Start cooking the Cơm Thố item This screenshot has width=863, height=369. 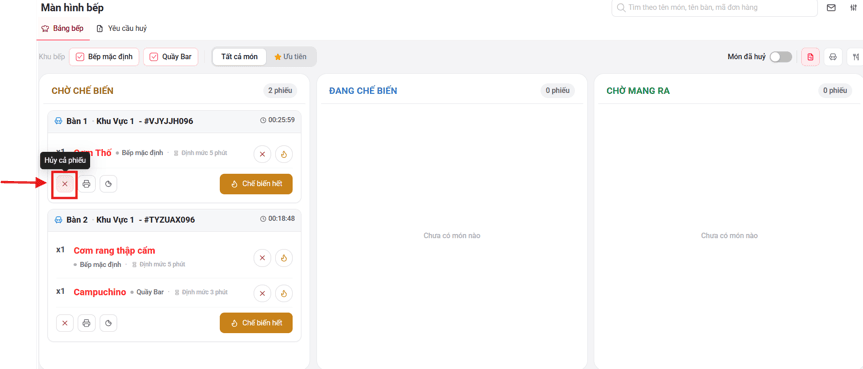point(284,154)
